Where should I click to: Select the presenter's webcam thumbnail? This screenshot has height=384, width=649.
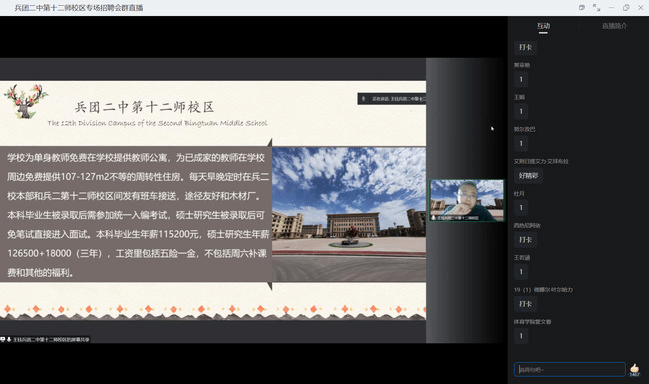(x=467, y=200)
